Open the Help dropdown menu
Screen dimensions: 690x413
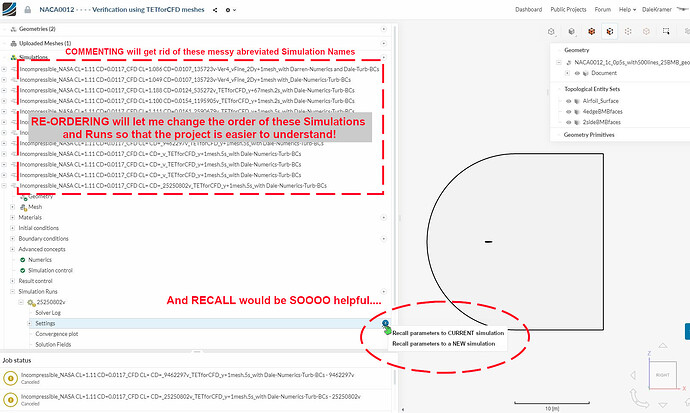tap(627, 9)
